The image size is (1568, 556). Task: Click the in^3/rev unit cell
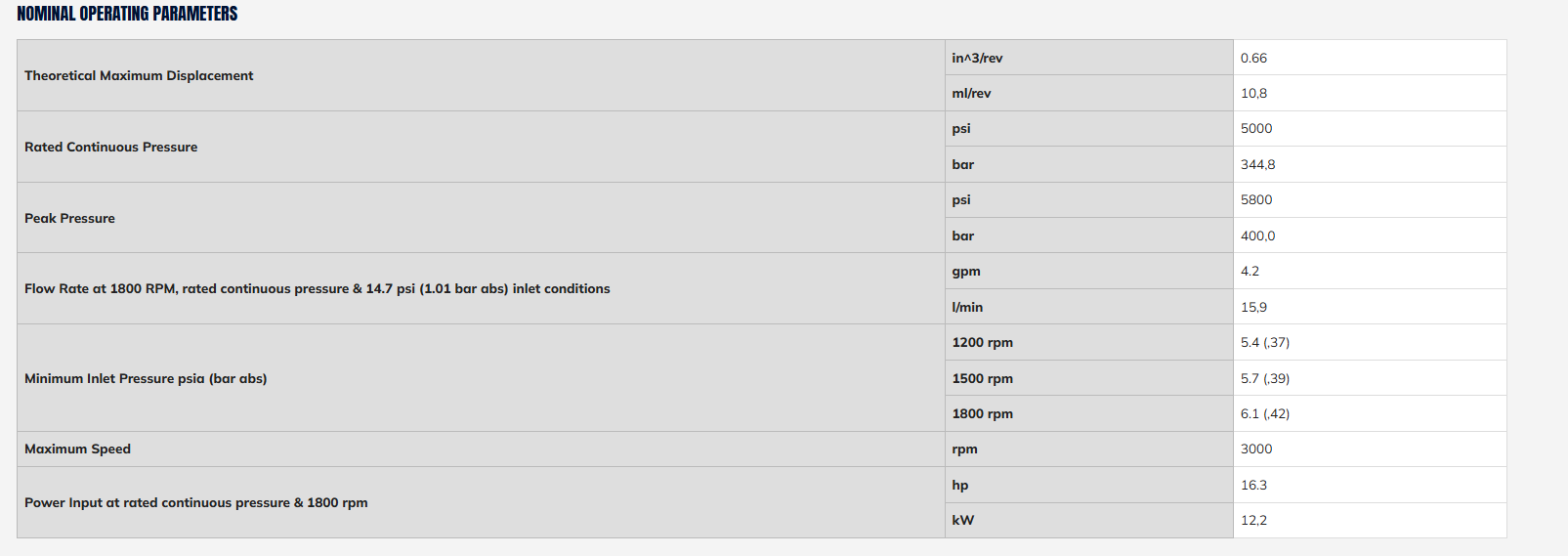1088,58
